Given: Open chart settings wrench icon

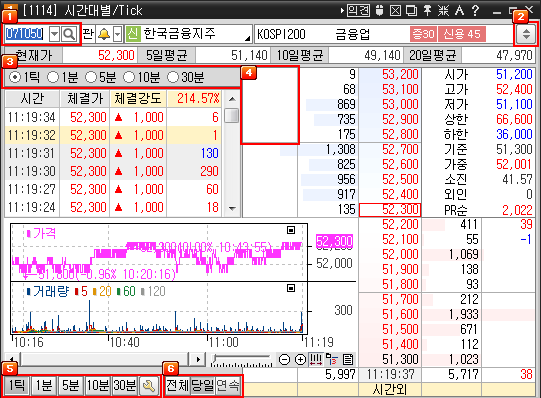Looking at the screenshot, I should (x=149, y=386).
